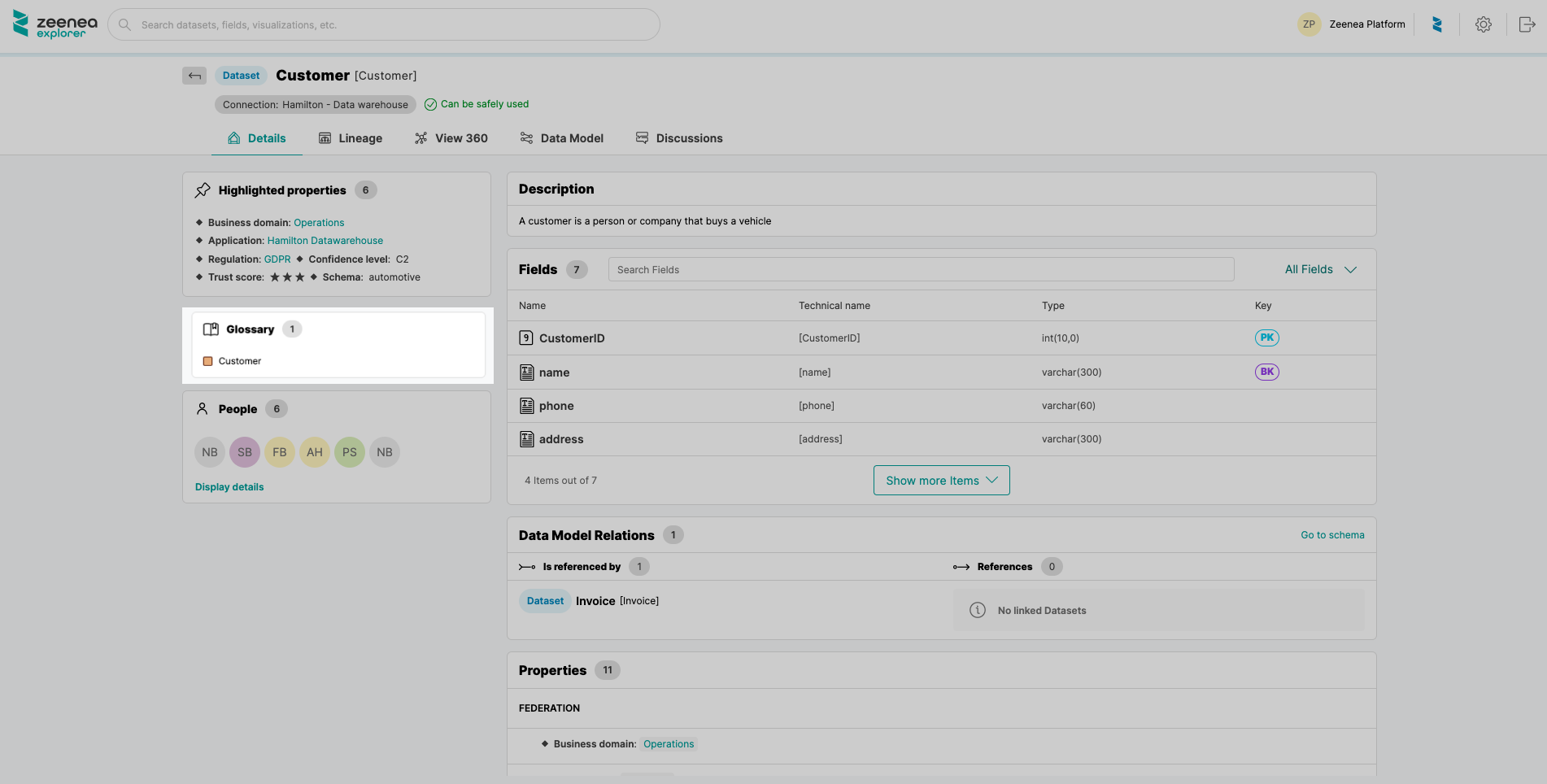Focus the global search input
Screen dimensions: 1547x784
click(384, 24)
